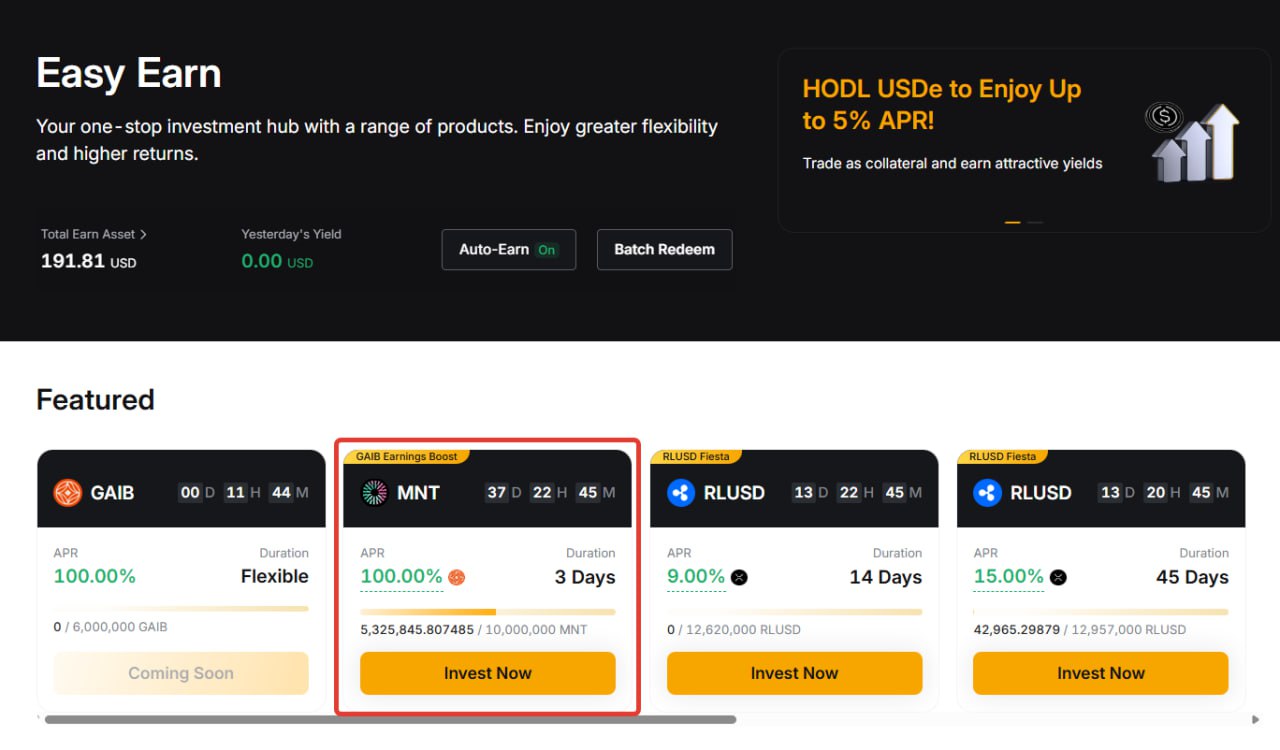The height and width of the screenshot is (750, 1280).
Task: Expand Total Earn Asset details arrow
Action: tap(143, 234)
